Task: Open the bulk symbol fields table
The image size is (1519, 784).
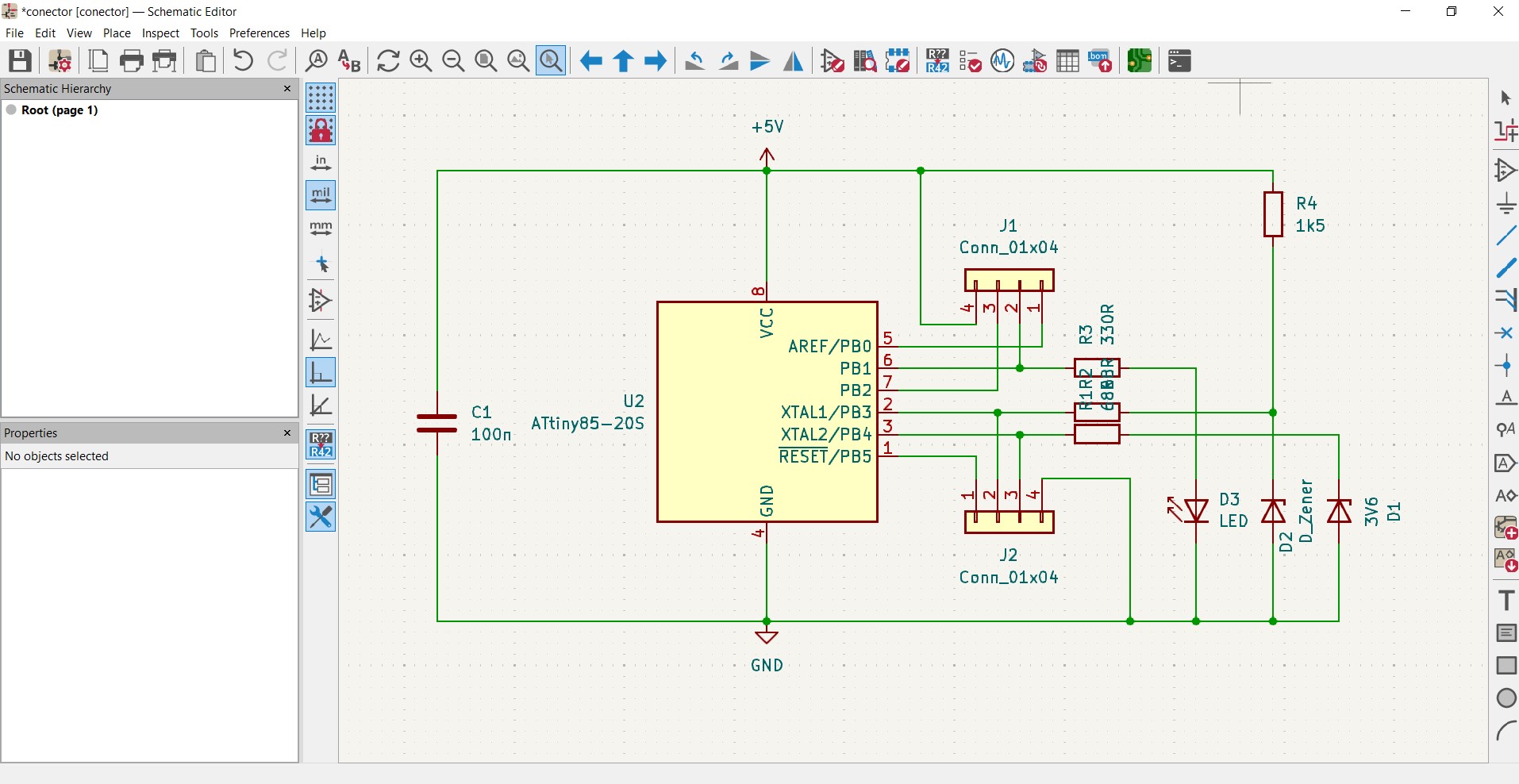Action: (1067, 60)
